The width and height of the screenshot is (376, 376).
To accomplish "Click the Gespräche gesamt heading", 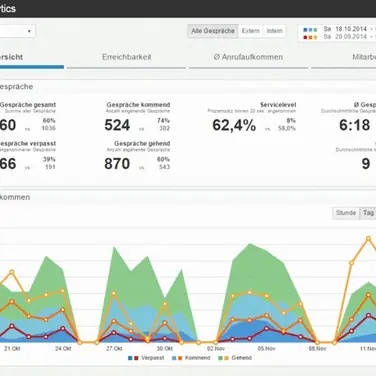I will (28, 105).
